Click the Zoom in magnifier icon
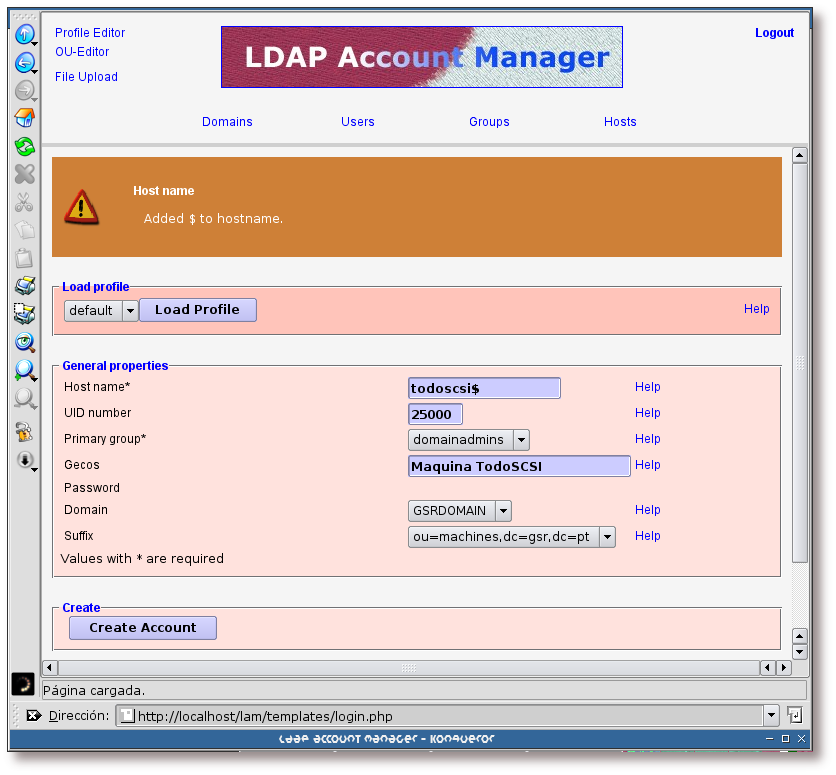836x775 pixels. pyautogui.click(x=24, y=370)
